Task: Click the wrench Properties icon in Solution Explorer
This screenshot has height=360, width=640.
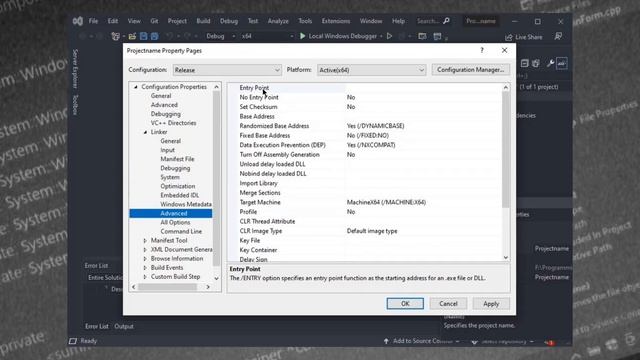Action: point(550,63)
